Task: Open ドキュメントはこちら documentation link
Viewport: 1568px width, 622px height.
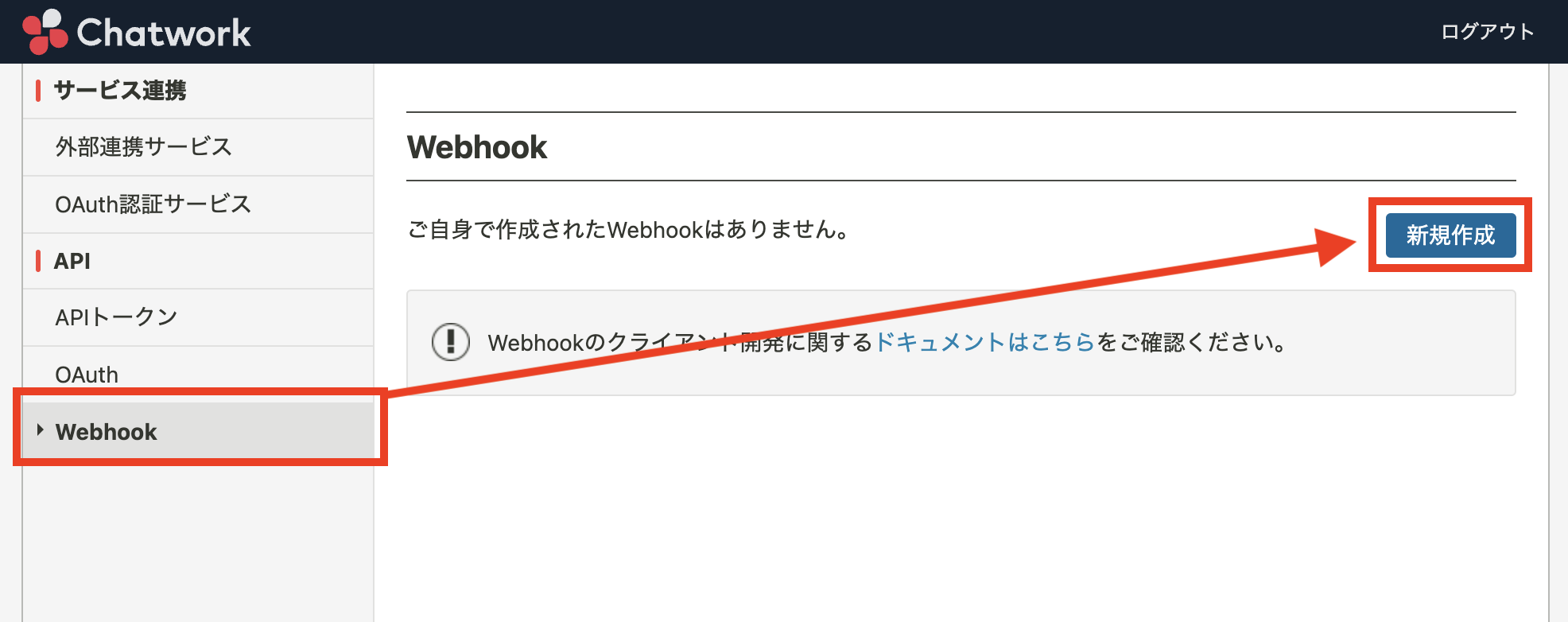Action: tap(985, 342)
